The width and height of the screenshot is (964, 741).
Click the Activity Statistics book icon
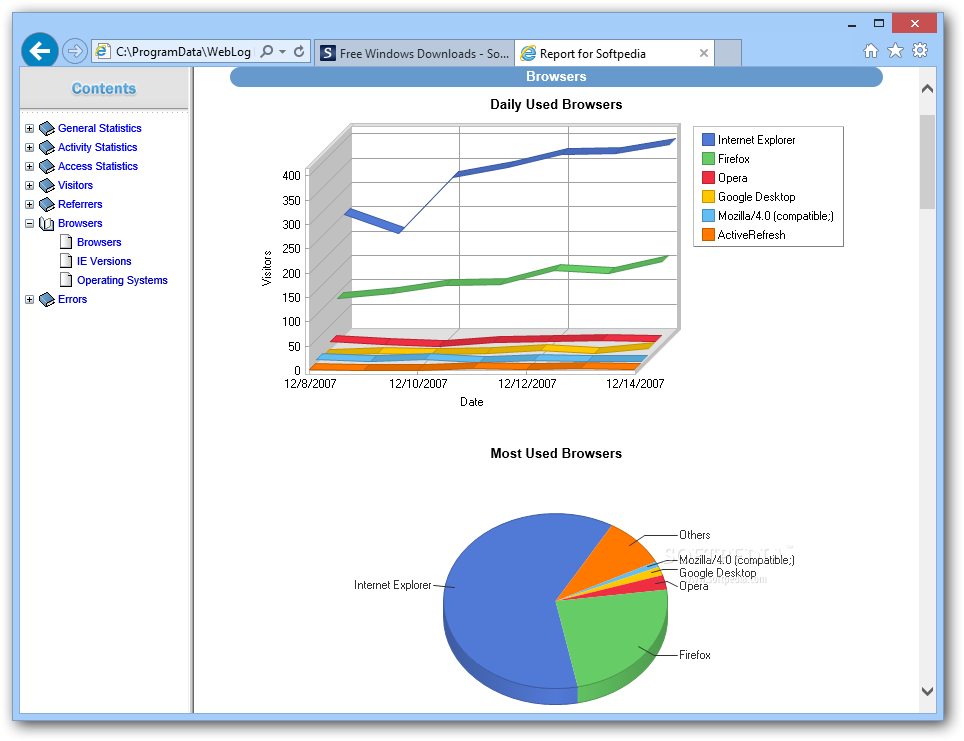(x=47, y=148)
